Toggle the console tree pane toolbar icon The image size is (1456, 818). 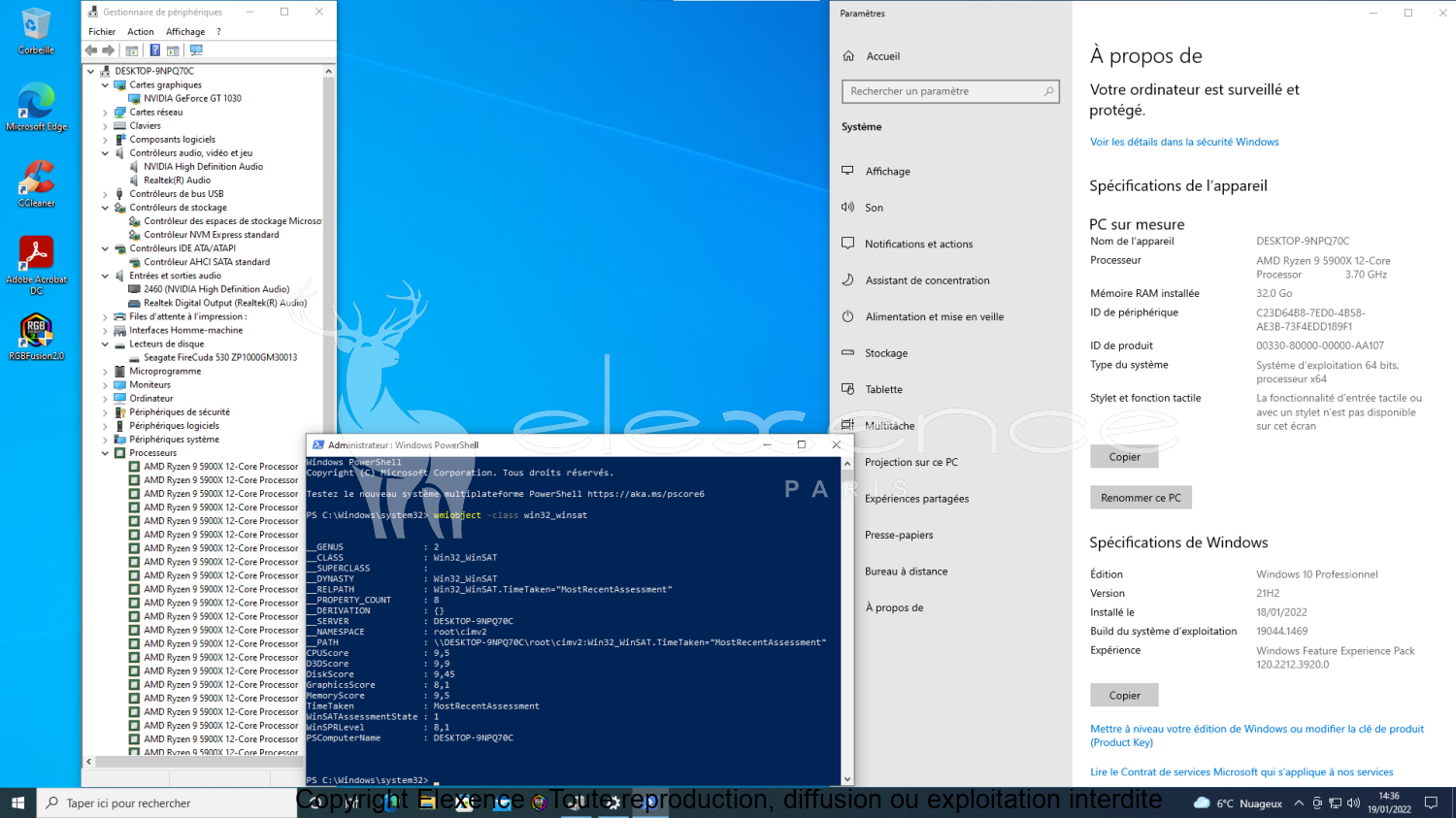132,50
